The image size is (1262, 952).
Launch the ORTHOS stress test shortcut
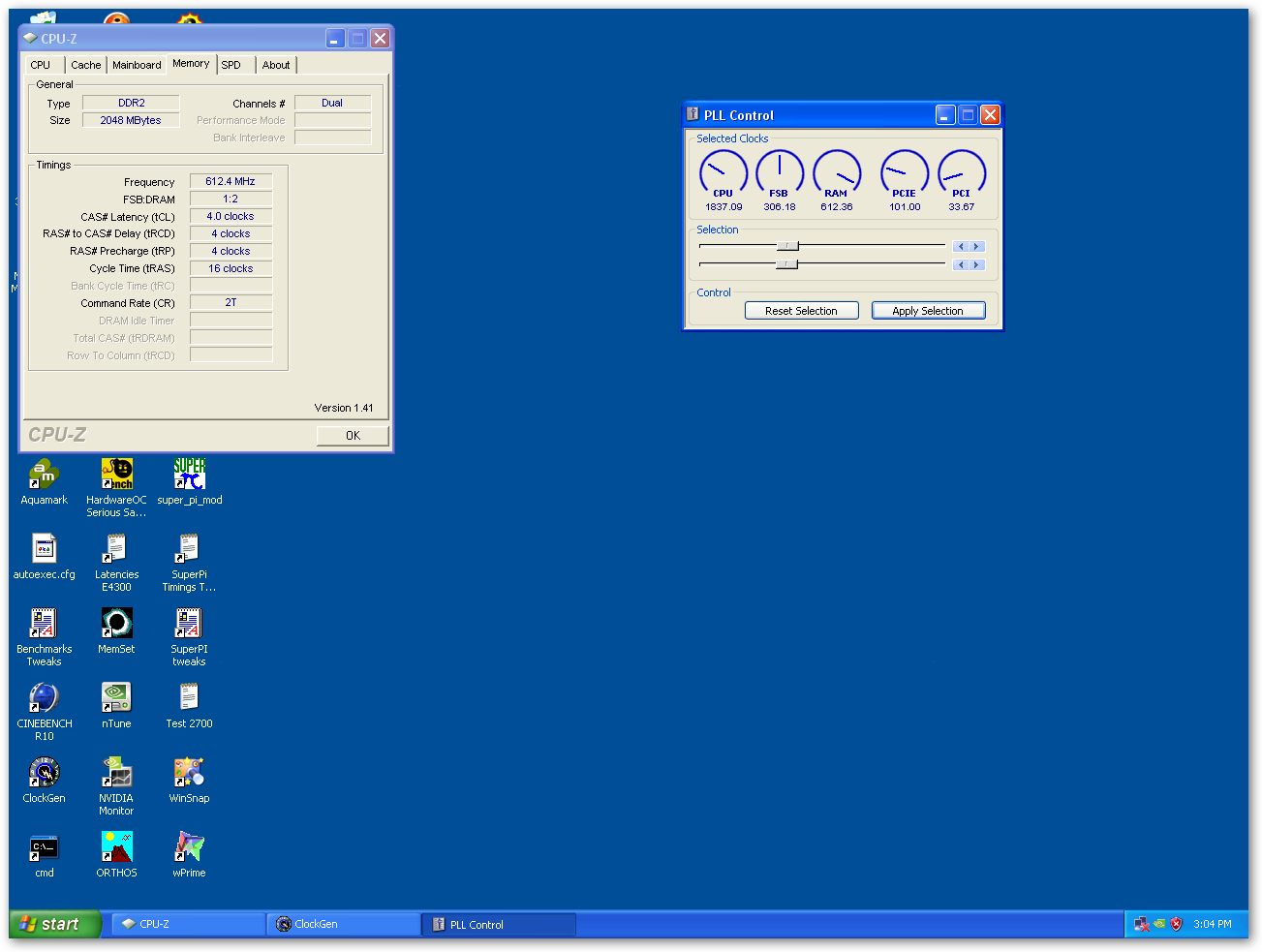(116, 847)
